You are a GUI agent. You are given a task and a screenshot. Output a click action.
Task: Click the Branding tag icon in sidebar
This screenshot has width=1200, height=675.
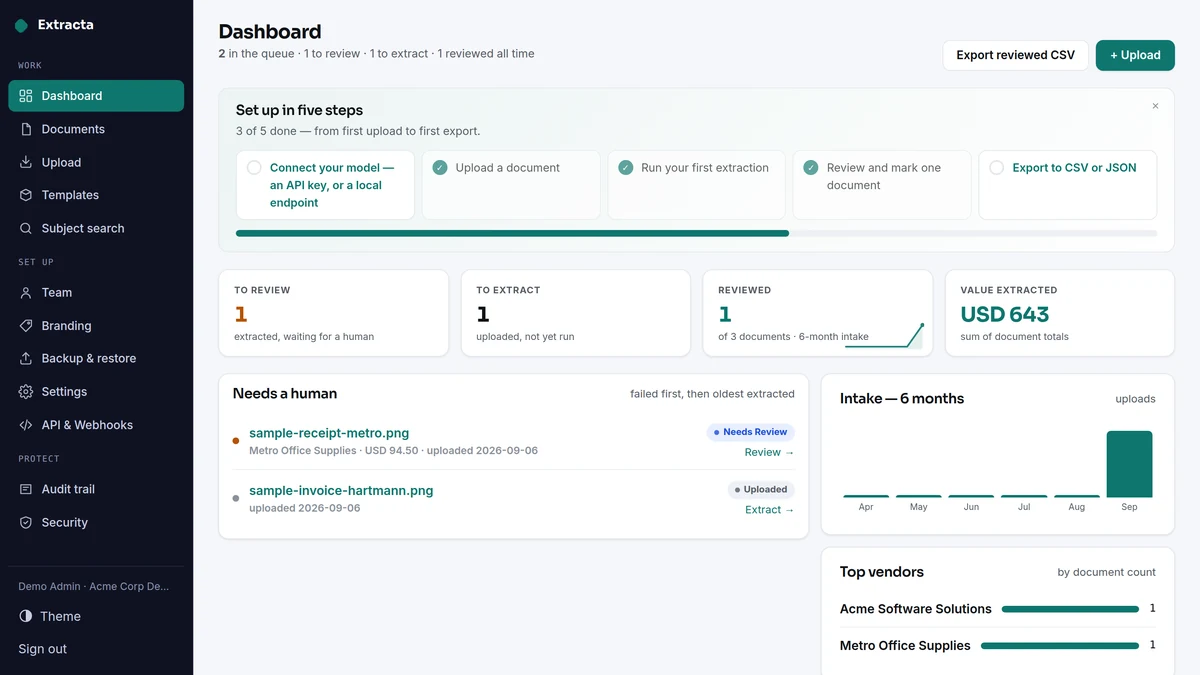(x=26, y=326)
